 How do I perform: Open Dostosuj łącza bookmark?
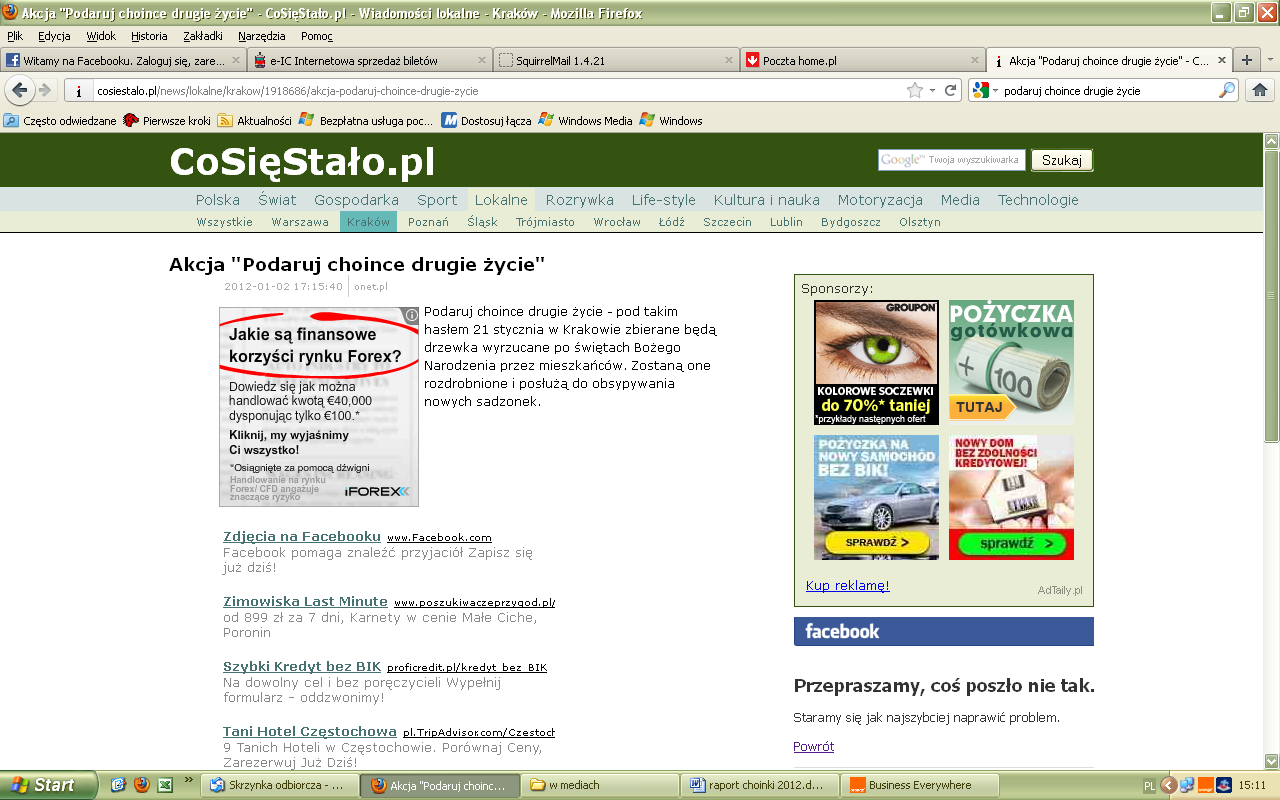pyautogui.click(x=487, y=121)
